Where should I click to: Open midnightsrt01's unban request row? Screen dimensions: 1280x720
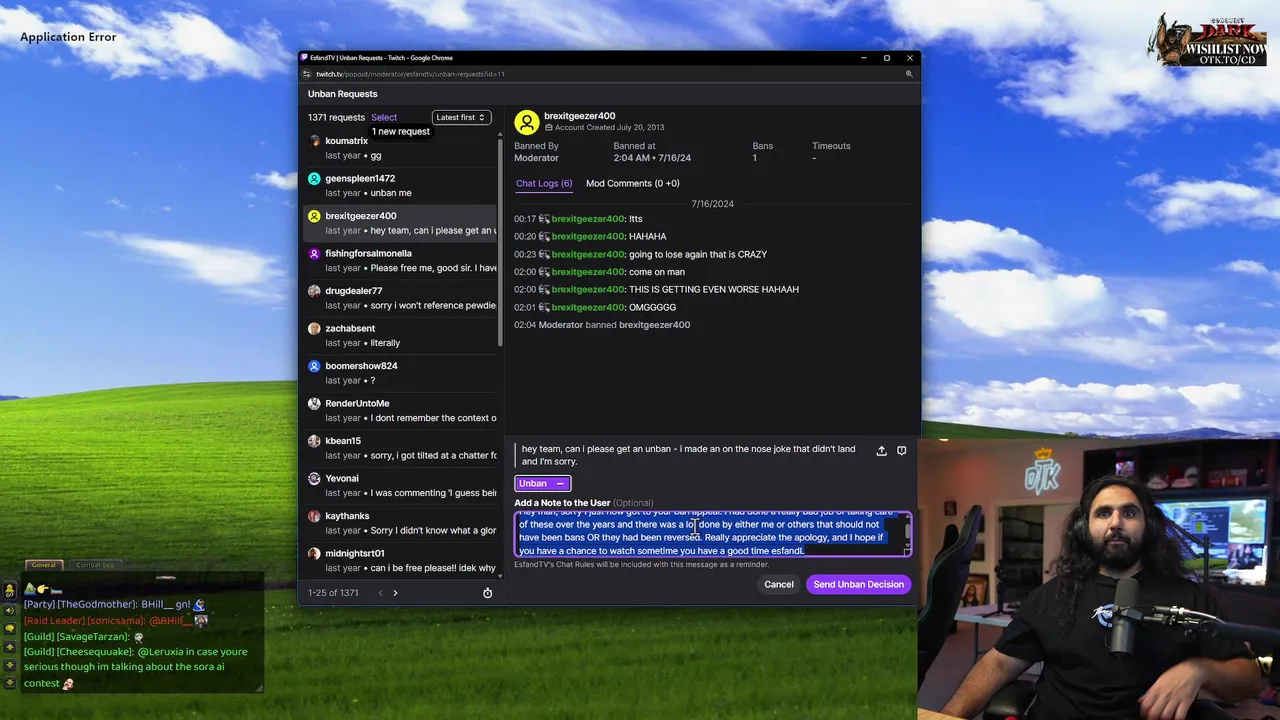point(400,560)
